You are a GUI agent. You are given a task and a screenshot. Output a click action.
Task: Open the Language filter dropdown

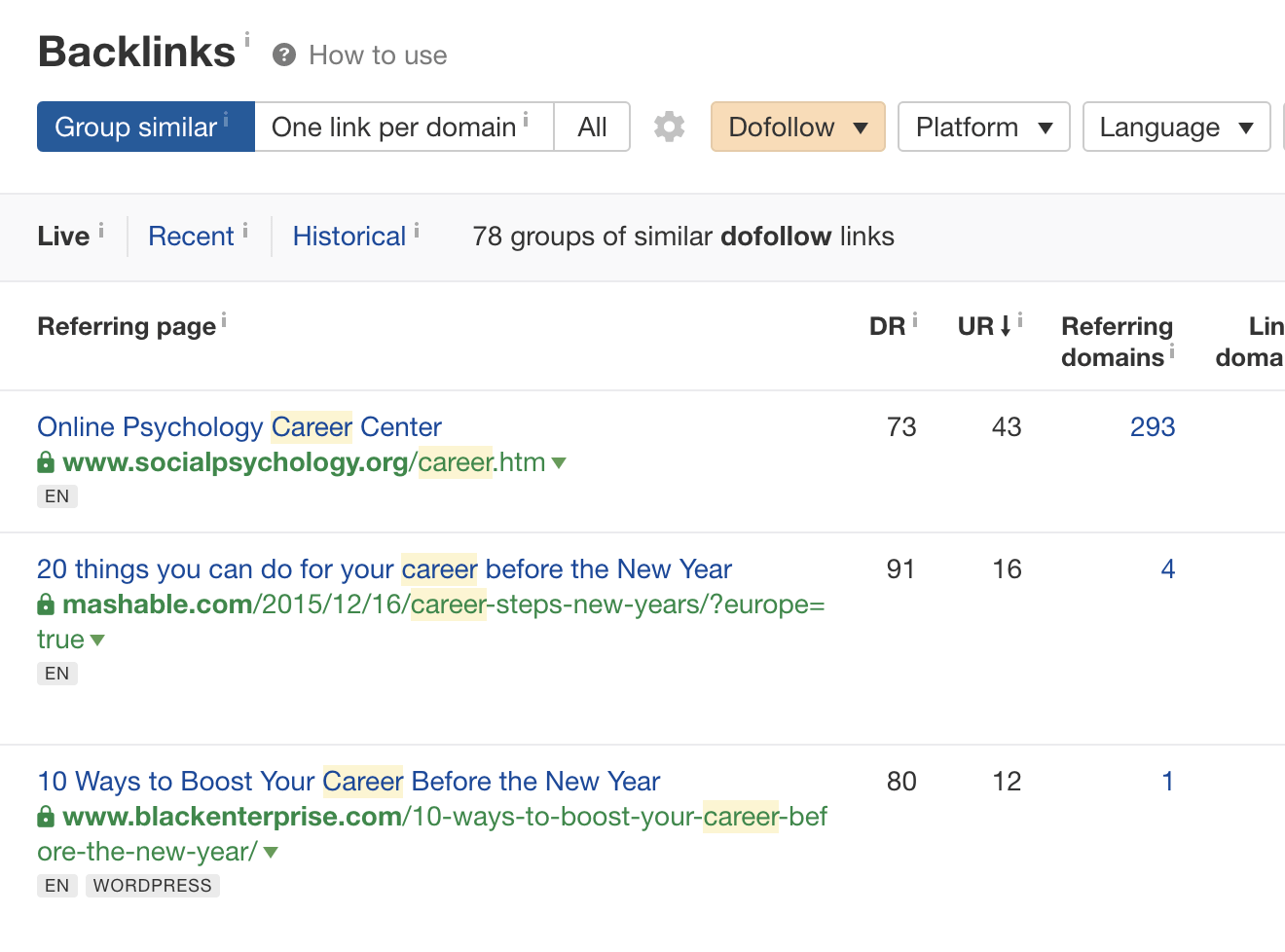(x=1175, y=127)
